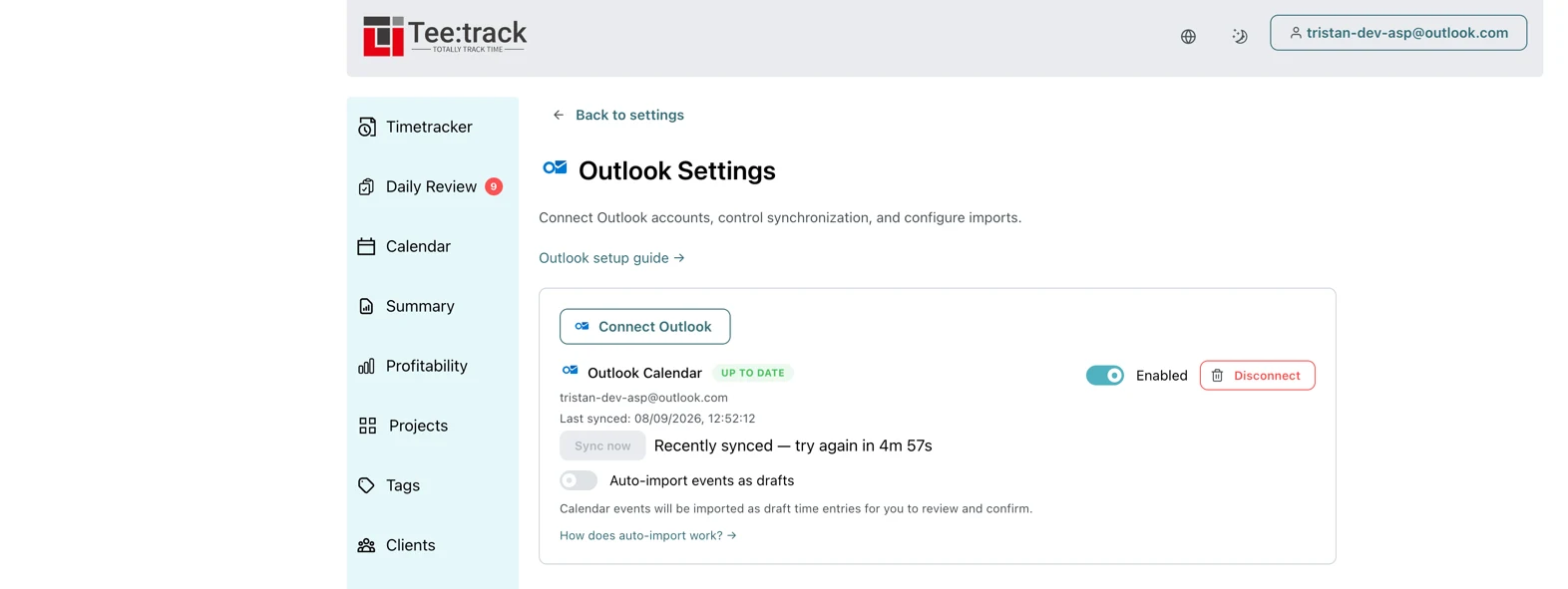
Task: Toggle the dark mode moon icon
Action: coord(1240,36)
